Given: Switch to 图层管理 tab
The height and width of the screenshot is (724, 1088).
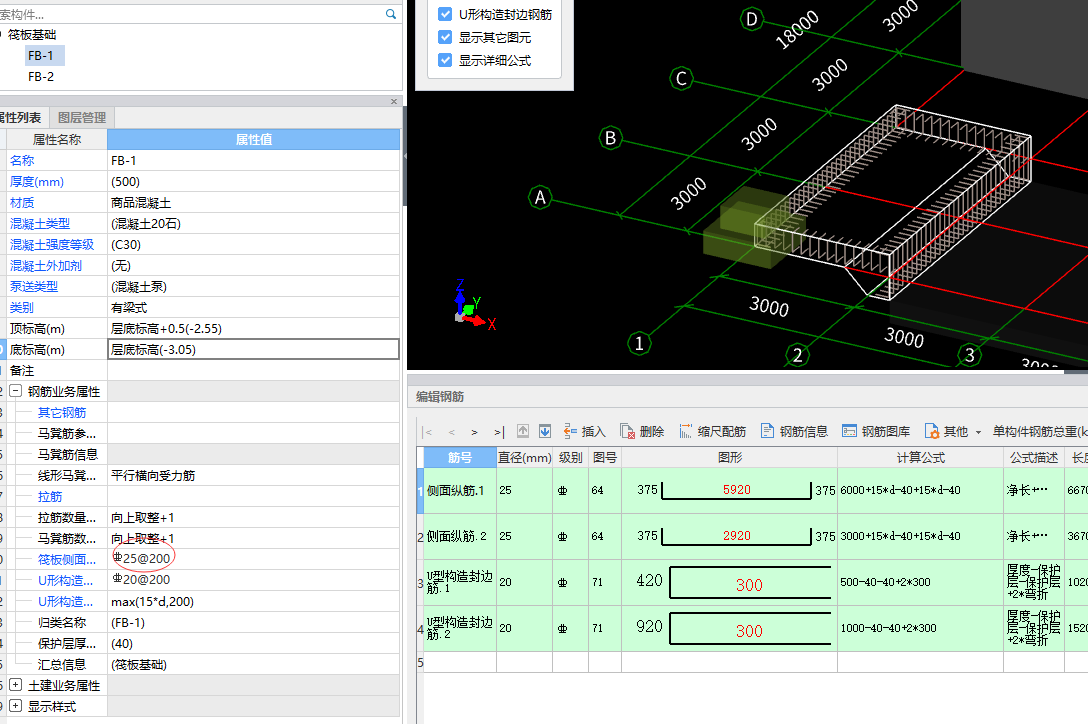Looking at the screenshot, I should point(82,117).
